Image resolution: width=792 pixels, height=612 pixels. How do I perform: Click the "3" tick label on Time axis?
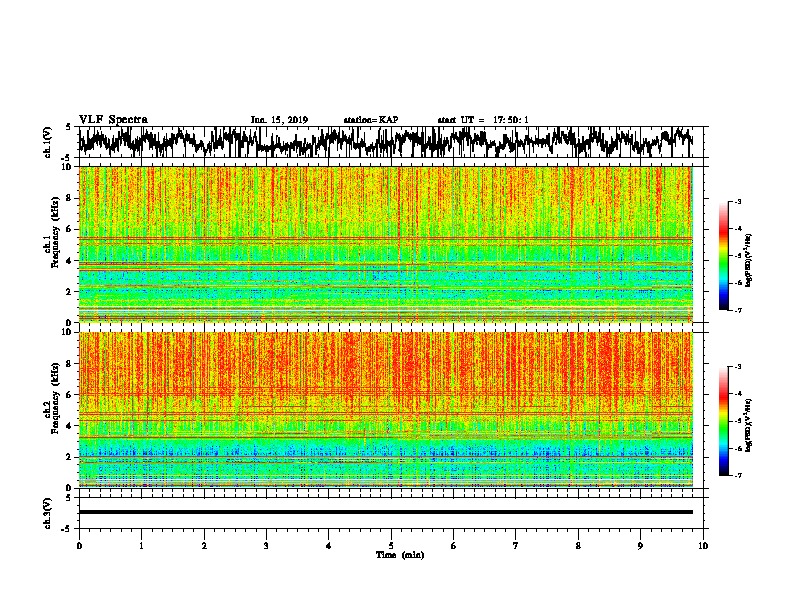(x=266, y=546)
